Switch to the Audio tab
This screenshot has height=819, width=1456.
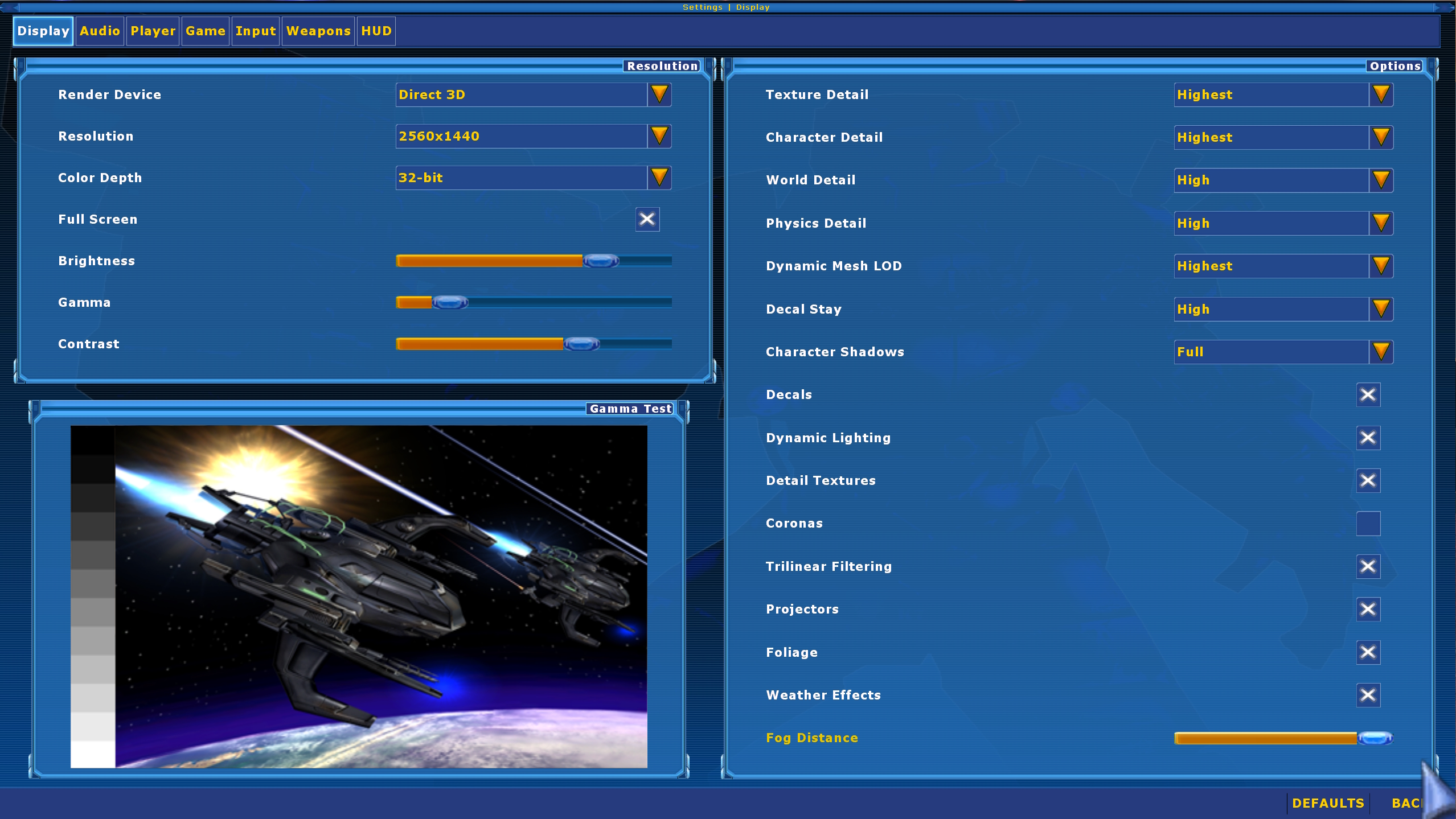[100, 31]
